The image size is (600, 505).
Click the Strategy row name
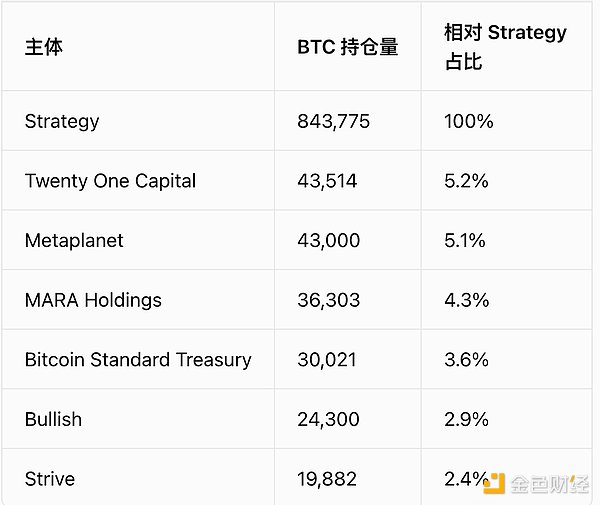[x=62, y=122]
